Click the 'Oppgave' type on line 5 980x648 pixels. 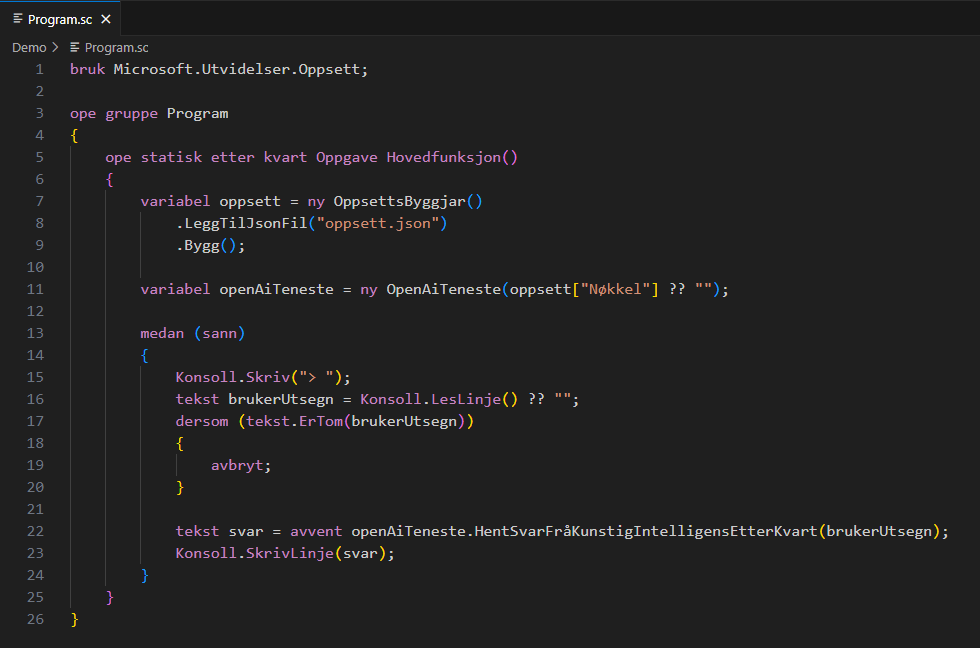[347, 157]
